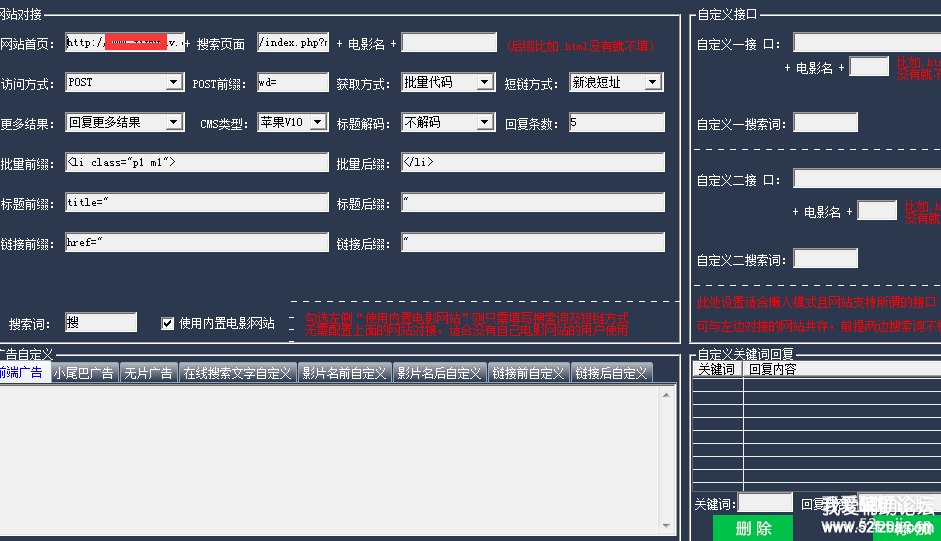Click the 回复条数 field showing 5

point(617,122)
